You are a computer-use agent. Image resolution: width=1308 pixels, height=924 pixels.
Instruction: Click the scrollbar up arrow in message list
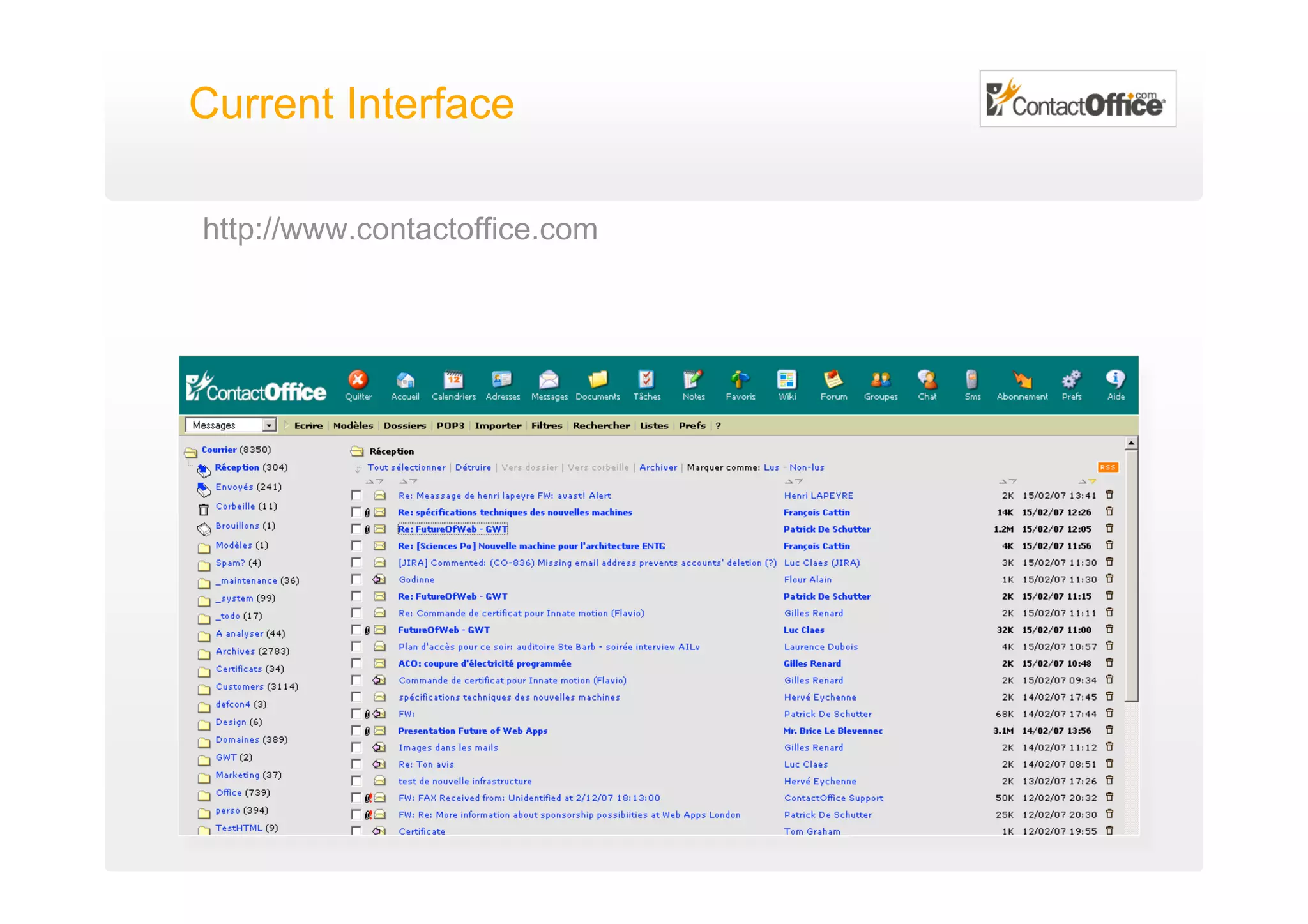tap(1131, 443)
